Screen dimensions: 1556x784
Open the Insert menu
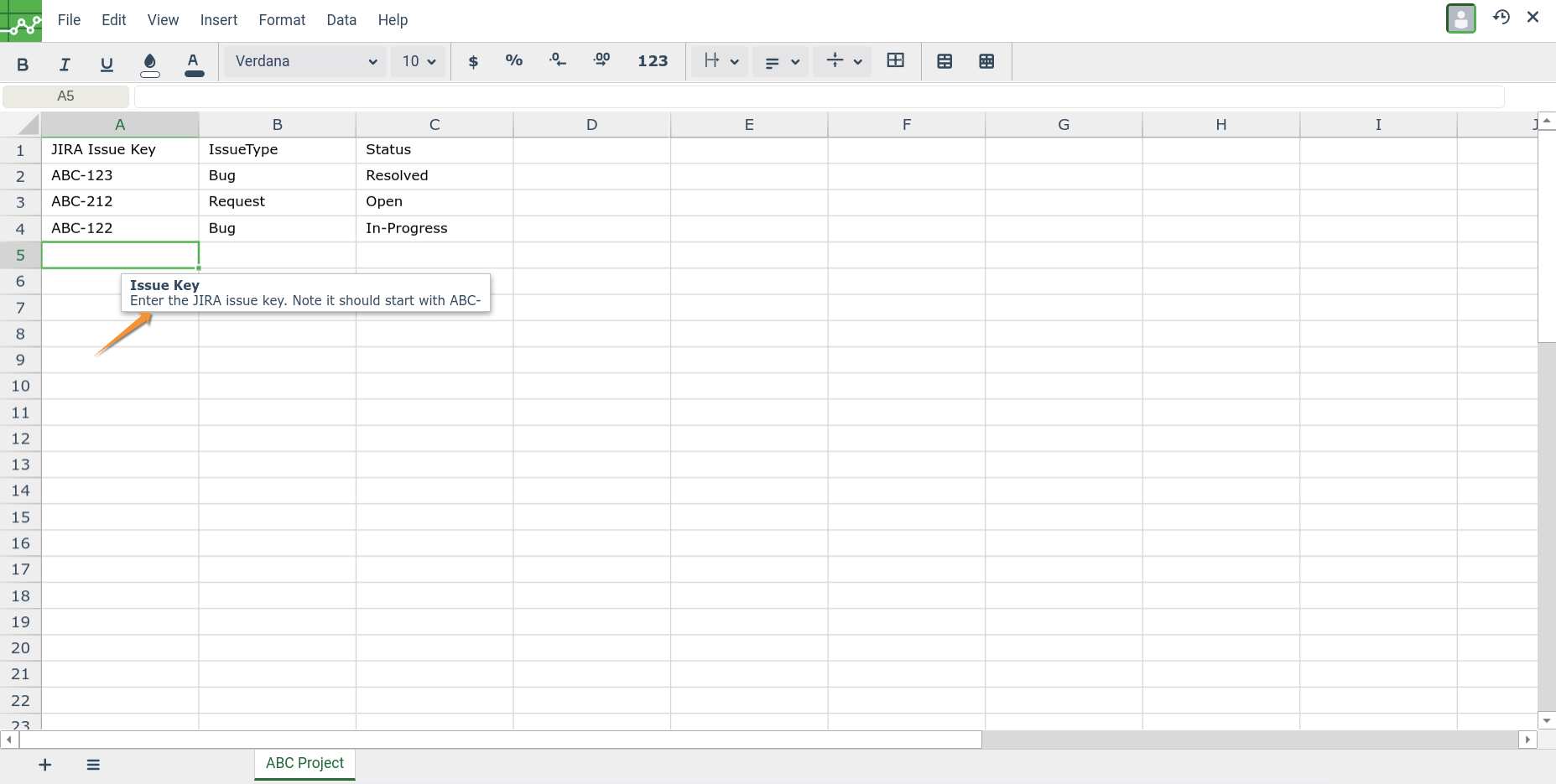[219, 20]
